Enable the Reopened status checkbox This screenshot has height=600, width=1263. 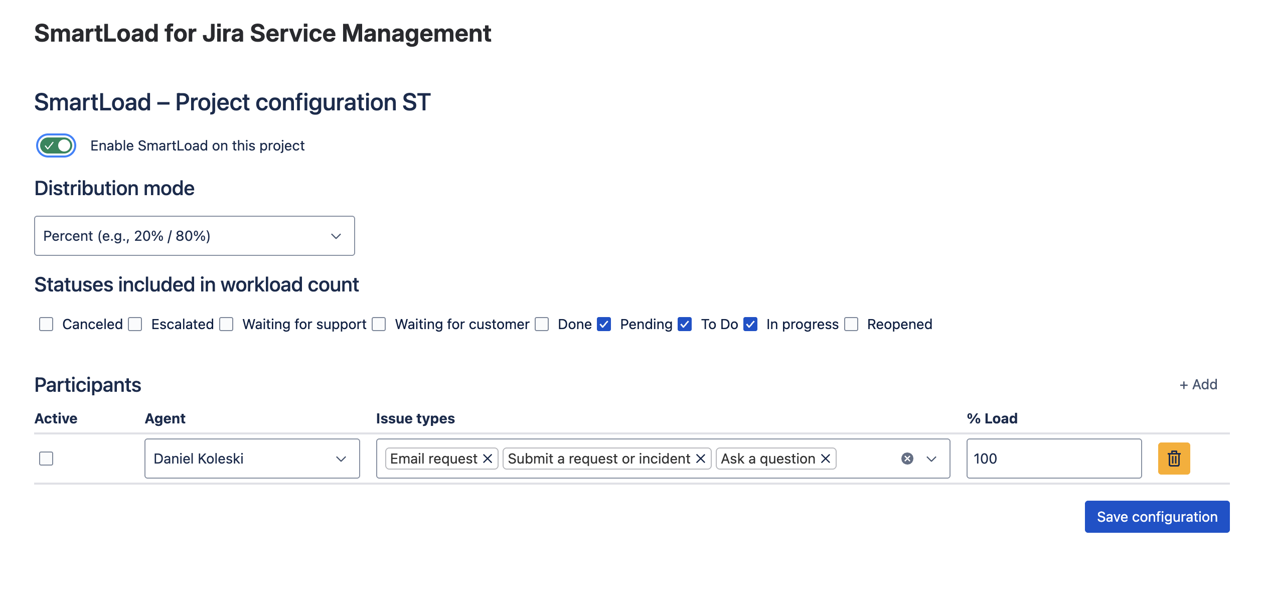click(851, 324)
